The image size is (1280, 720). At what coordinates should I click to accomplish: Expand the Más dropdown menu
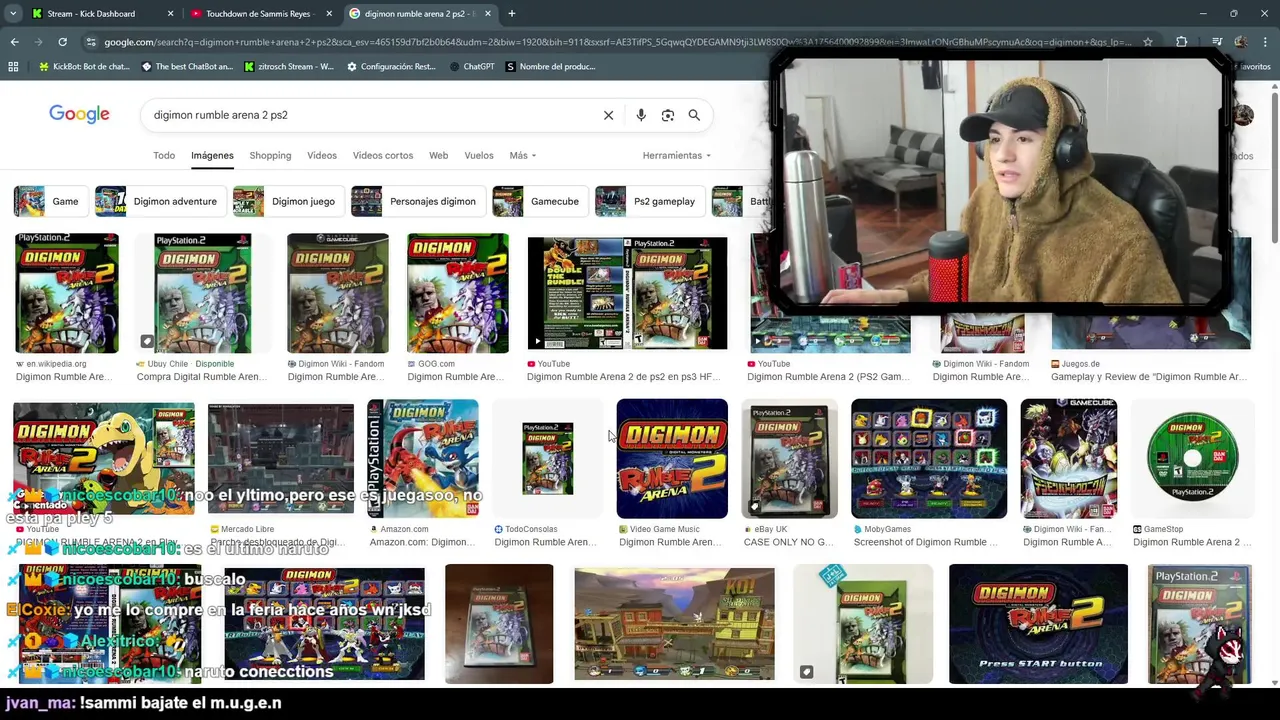[x=523, y=156]
